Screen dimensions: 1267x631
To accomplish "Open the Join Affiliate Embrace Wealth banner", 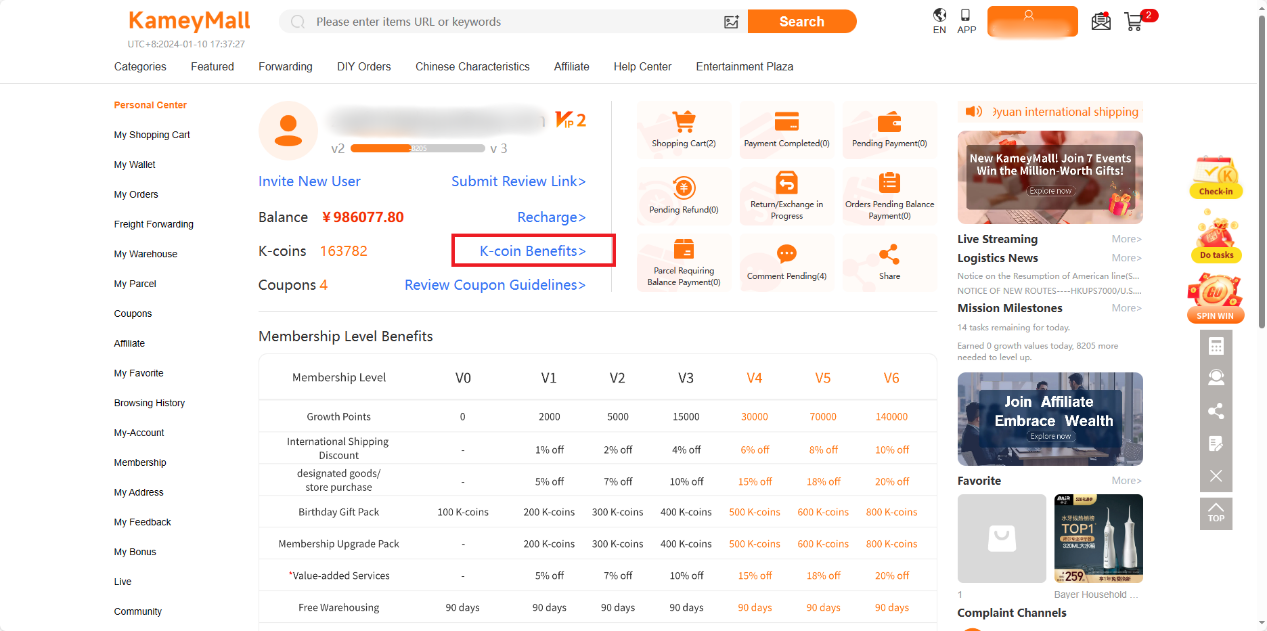I will pos(1050,419).
